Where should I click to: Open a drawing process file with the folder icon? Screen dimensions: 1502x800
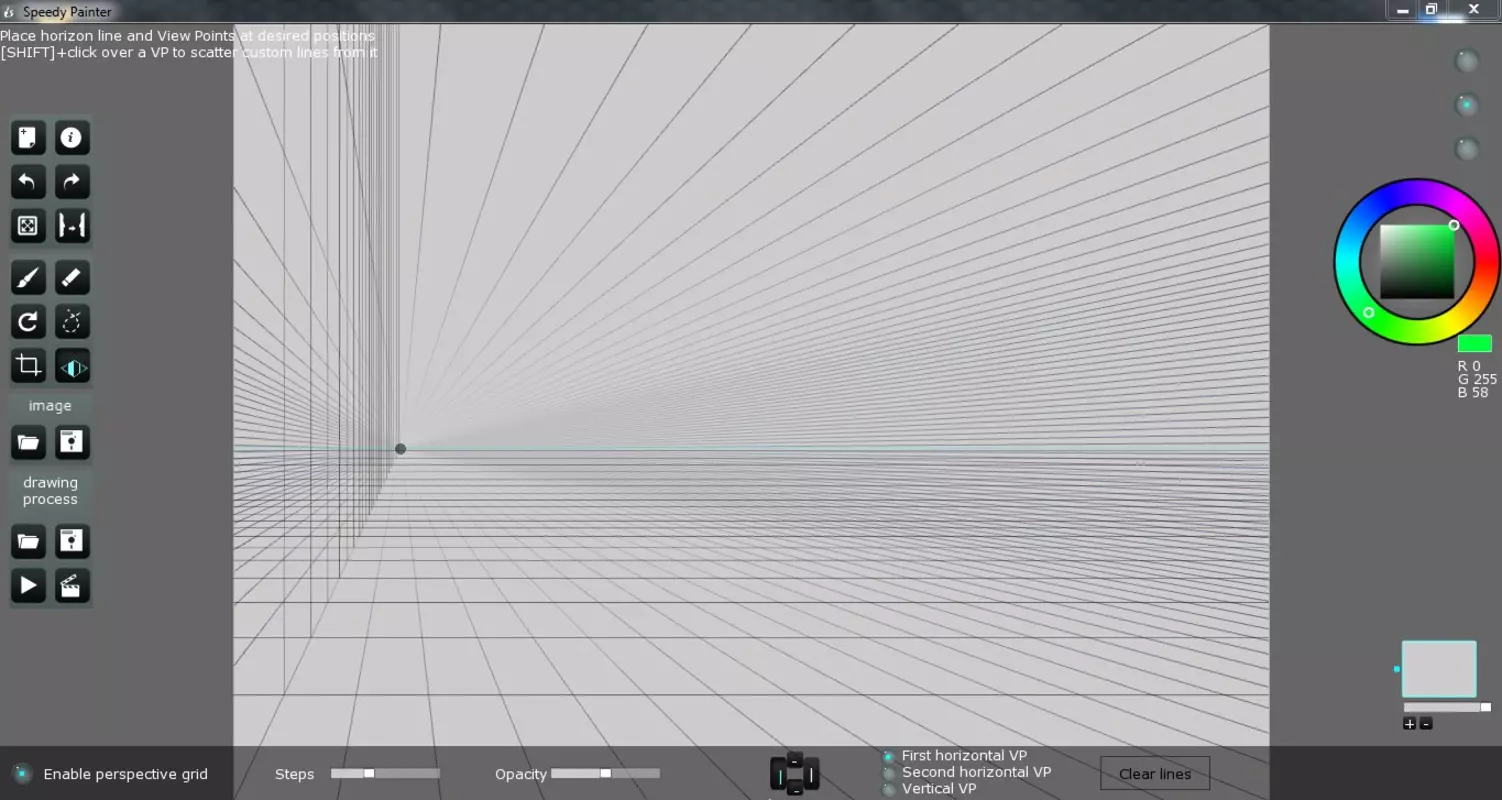[x=28, y=542]
